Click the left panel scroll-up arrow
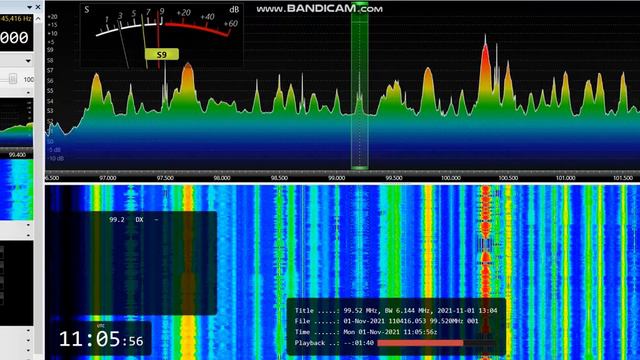Screen dimensions: 640x360 38,18
